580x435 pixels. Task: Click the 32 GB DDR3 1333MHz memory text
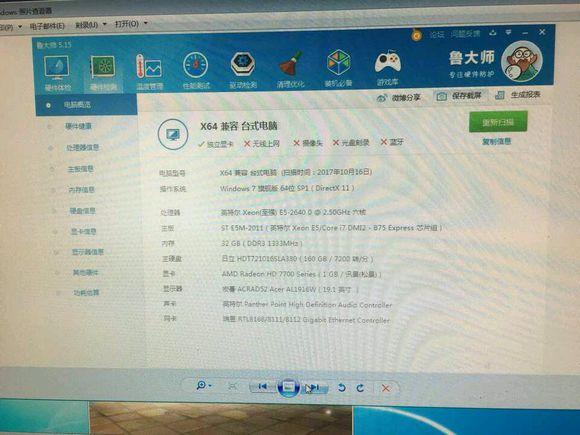click(262, 243)
